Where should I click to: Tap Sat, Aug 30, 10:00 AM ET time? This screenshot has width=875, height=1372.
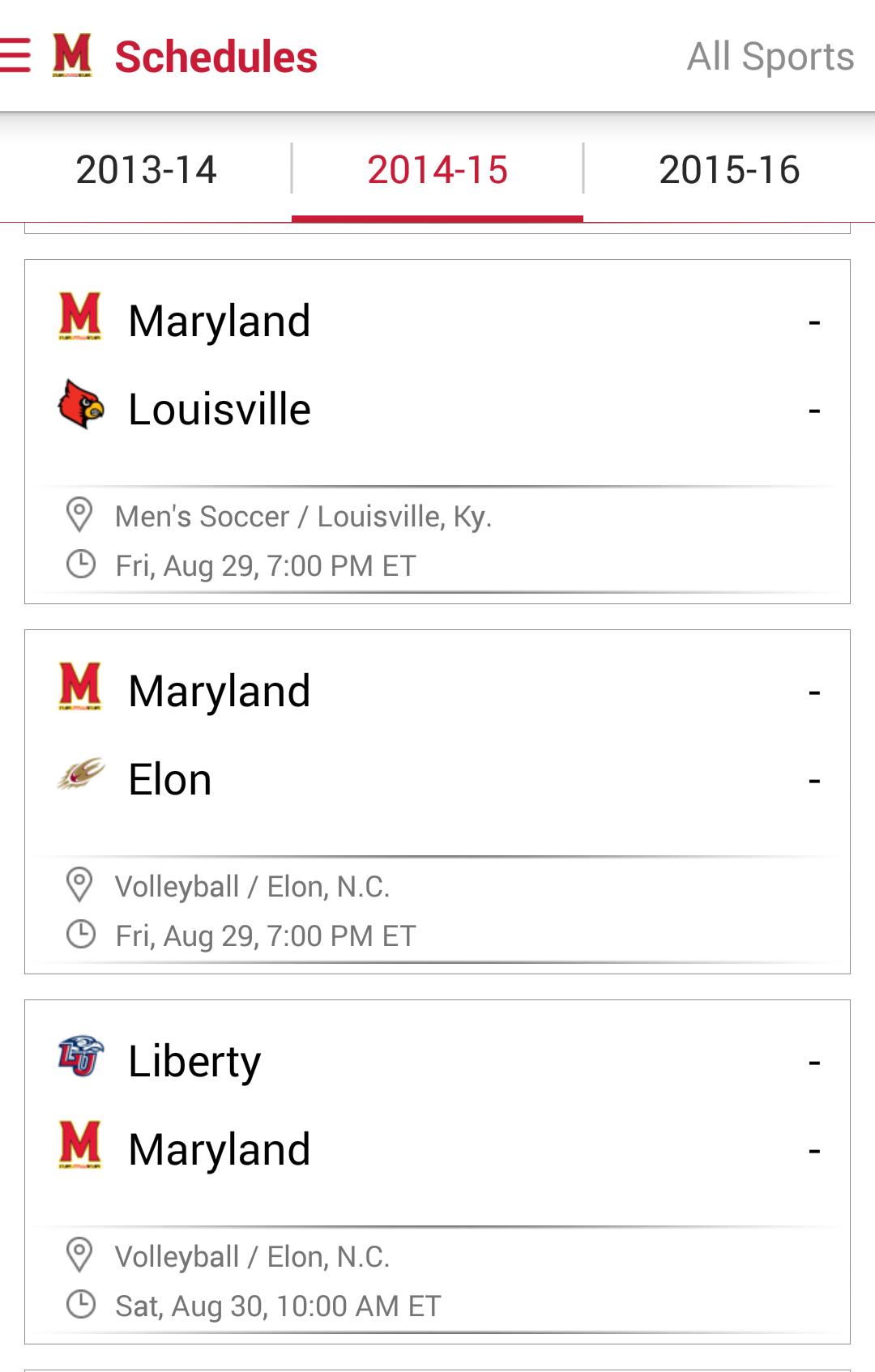coord(278,1306)
